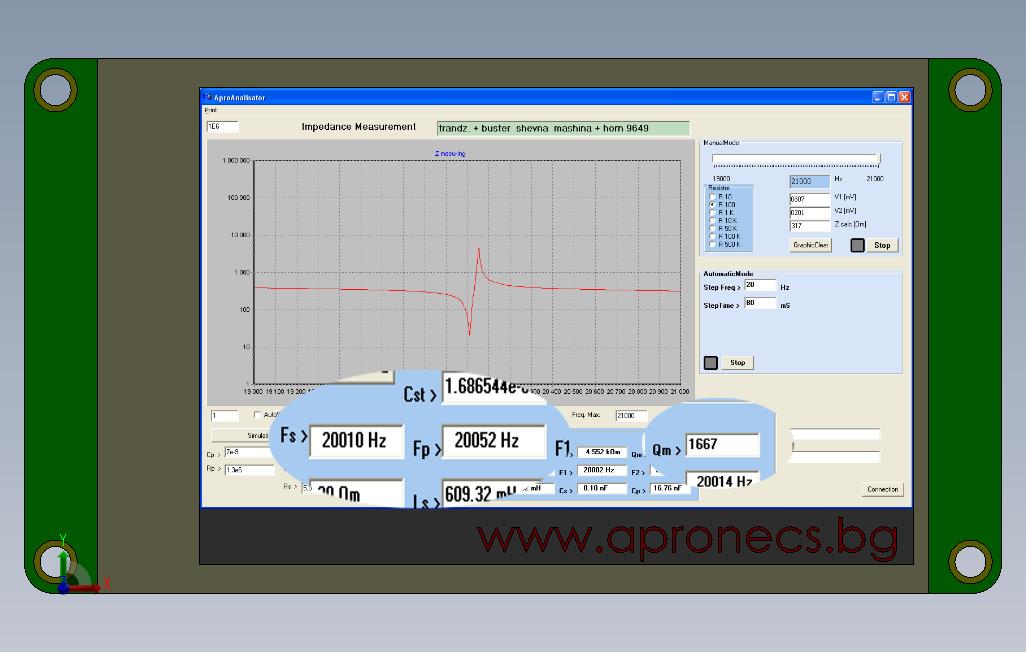Viewport: 1026px width, 652px height.
Task: Click the Rp 1.3e5 input field
Action: pyautogui.click(x=251, y=469)
